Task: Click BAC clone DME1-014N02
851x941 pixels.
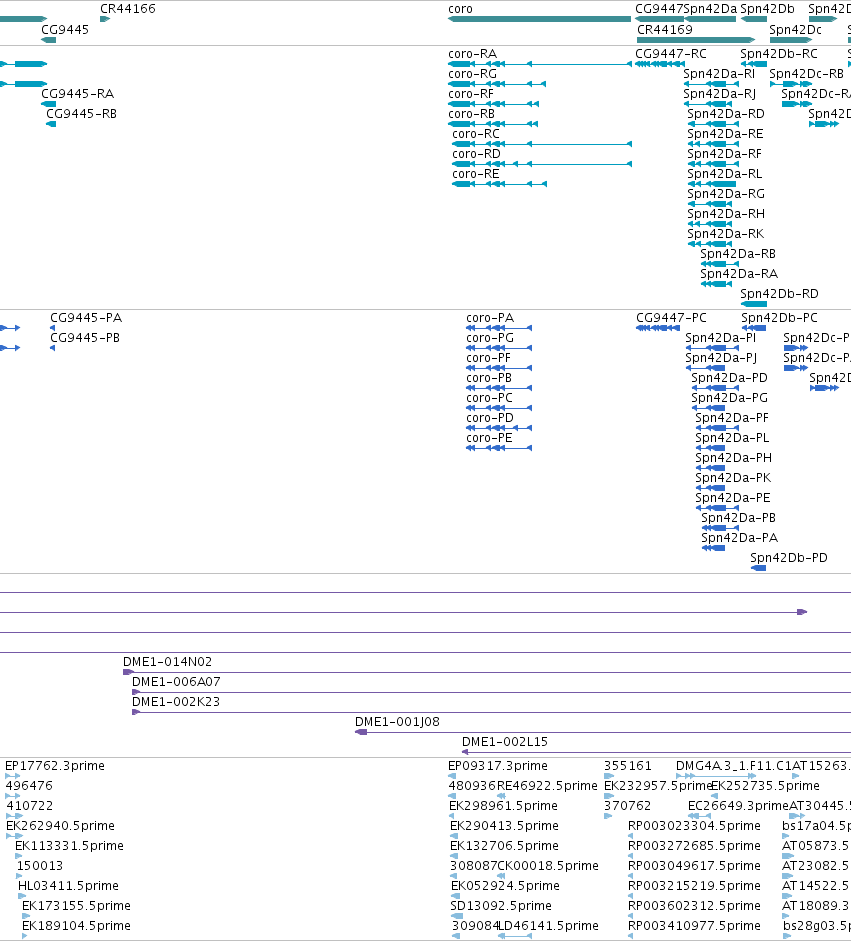Action: 167,661
